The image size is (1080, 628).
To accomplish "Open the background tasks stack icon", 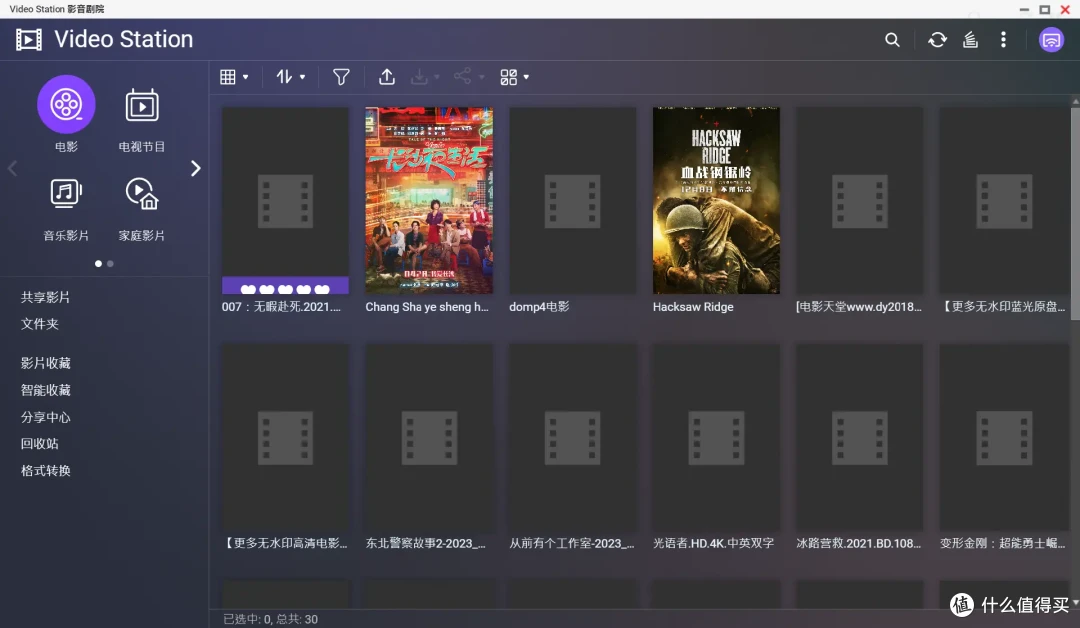I will pos(970,40).
